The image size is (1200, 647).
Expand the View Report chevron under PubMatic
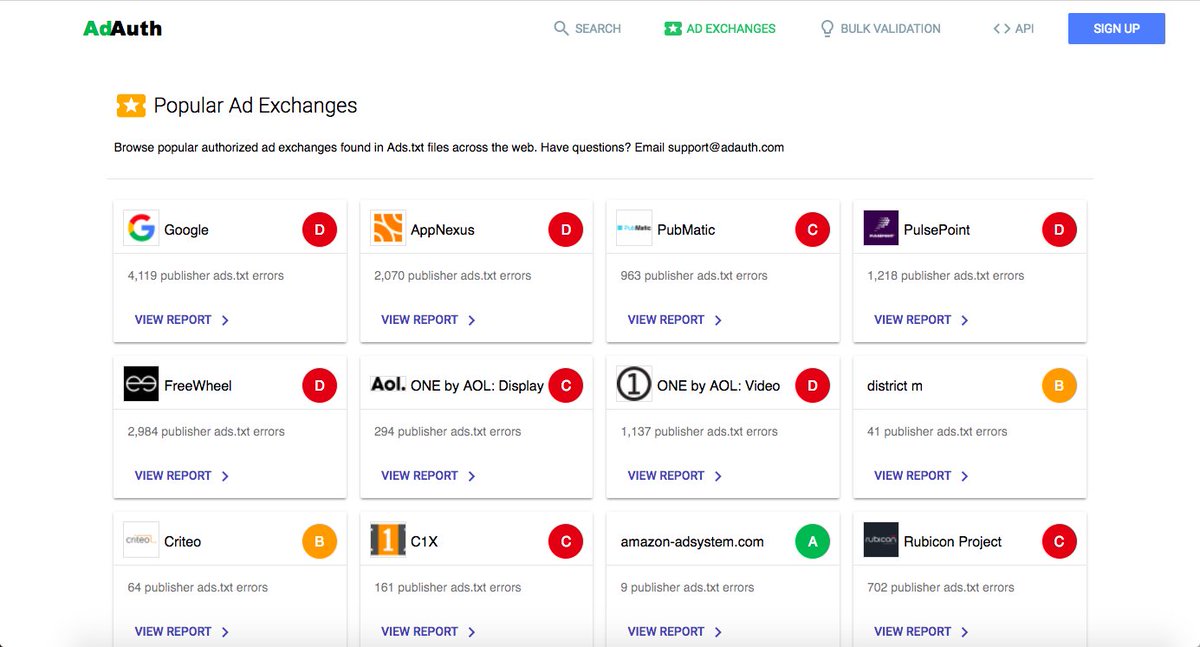tap(717, 320)
